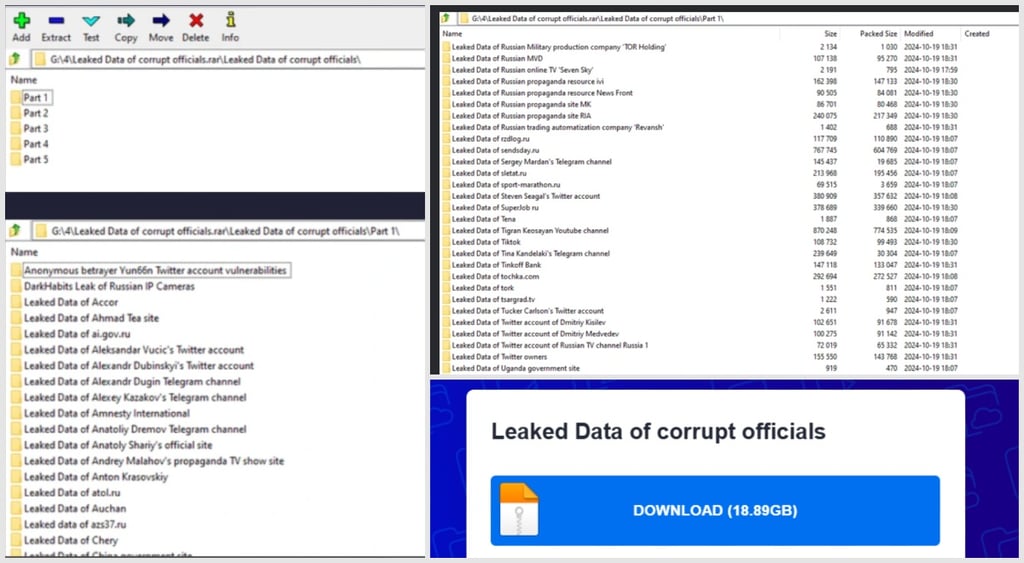This screenshot has height=563, width=1024.
Task: Choose the Copy toolbar icon
Action: pos(126,21)
